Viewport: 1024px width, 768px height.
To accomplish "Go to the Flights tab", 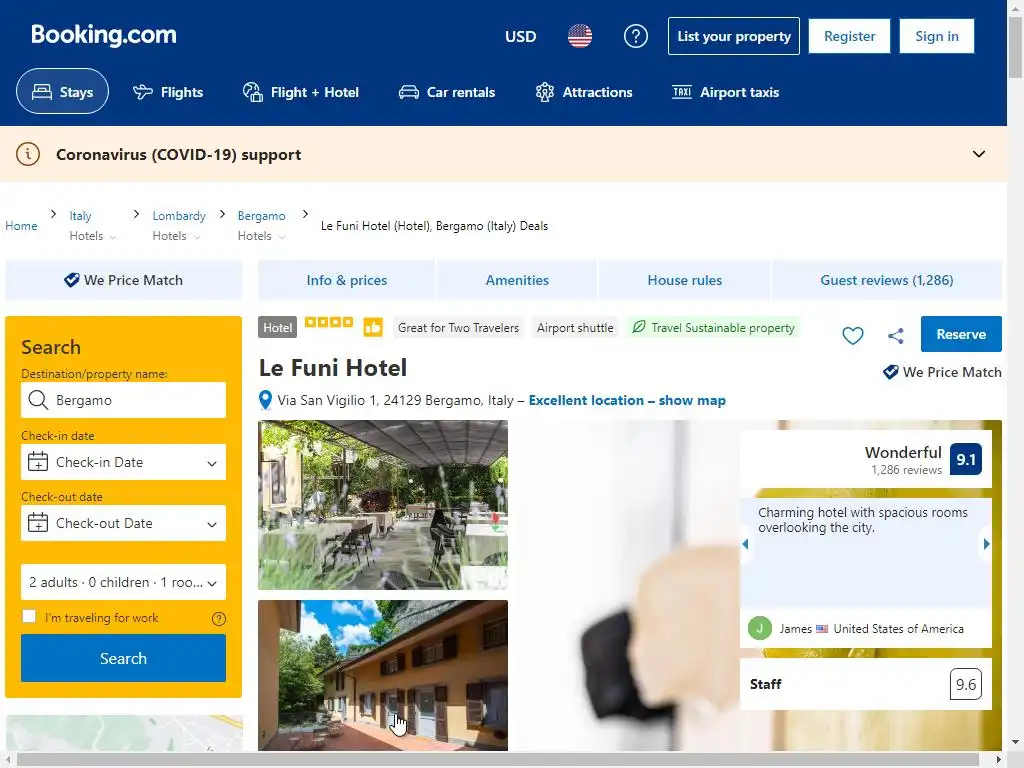I will [168, 92].
